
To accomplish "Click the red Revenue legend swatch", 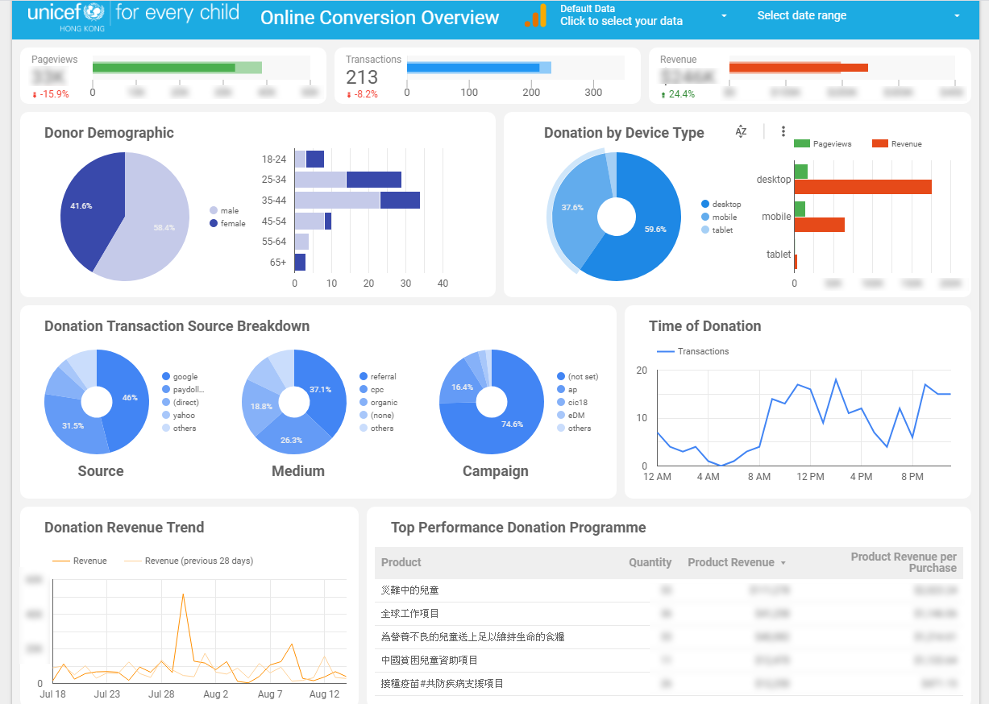I will coord(880,143).
